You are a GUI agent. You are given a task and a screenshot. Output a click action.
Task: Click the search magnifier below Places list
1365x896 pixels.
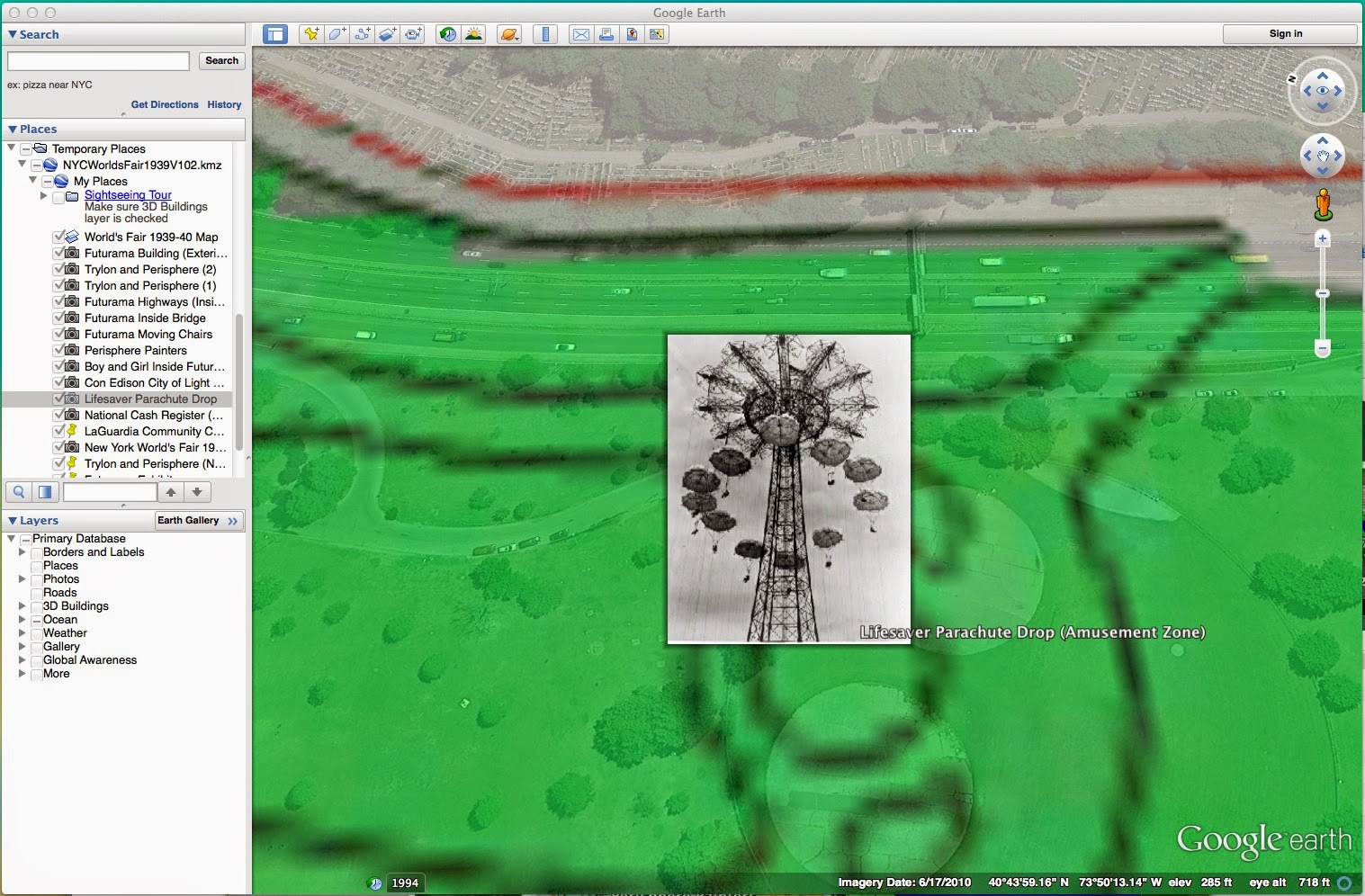[x=18, y=492]
